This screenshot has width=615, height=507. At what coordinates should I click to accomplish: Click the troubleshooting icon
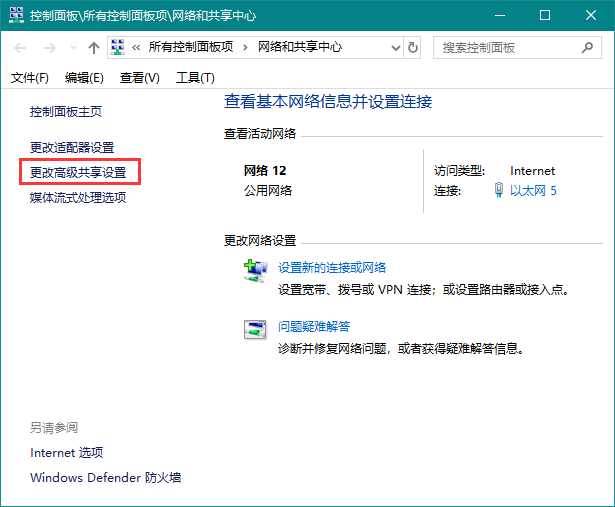point(255,329)
